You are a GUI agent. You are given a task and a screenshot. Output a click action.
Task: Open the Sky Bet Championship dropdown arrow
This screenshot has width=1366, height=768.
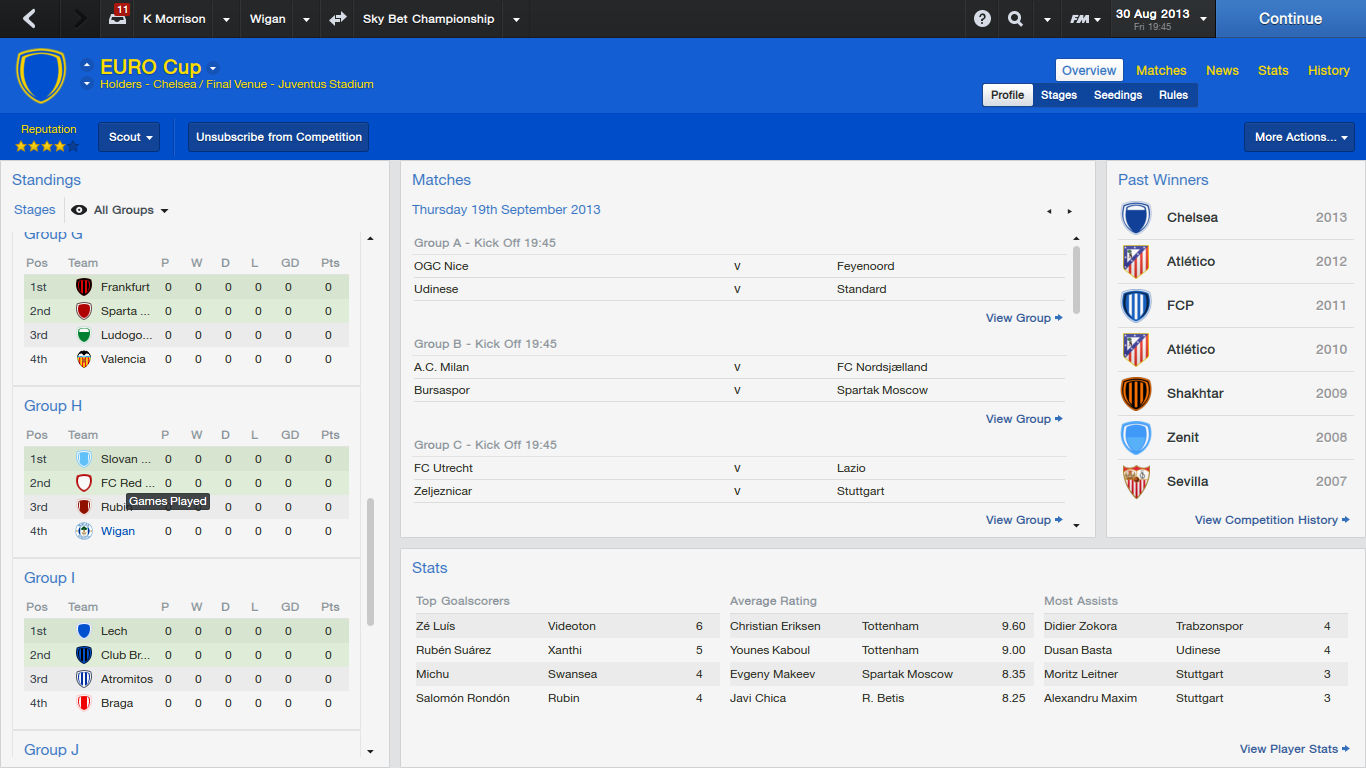tap(516, 19)
